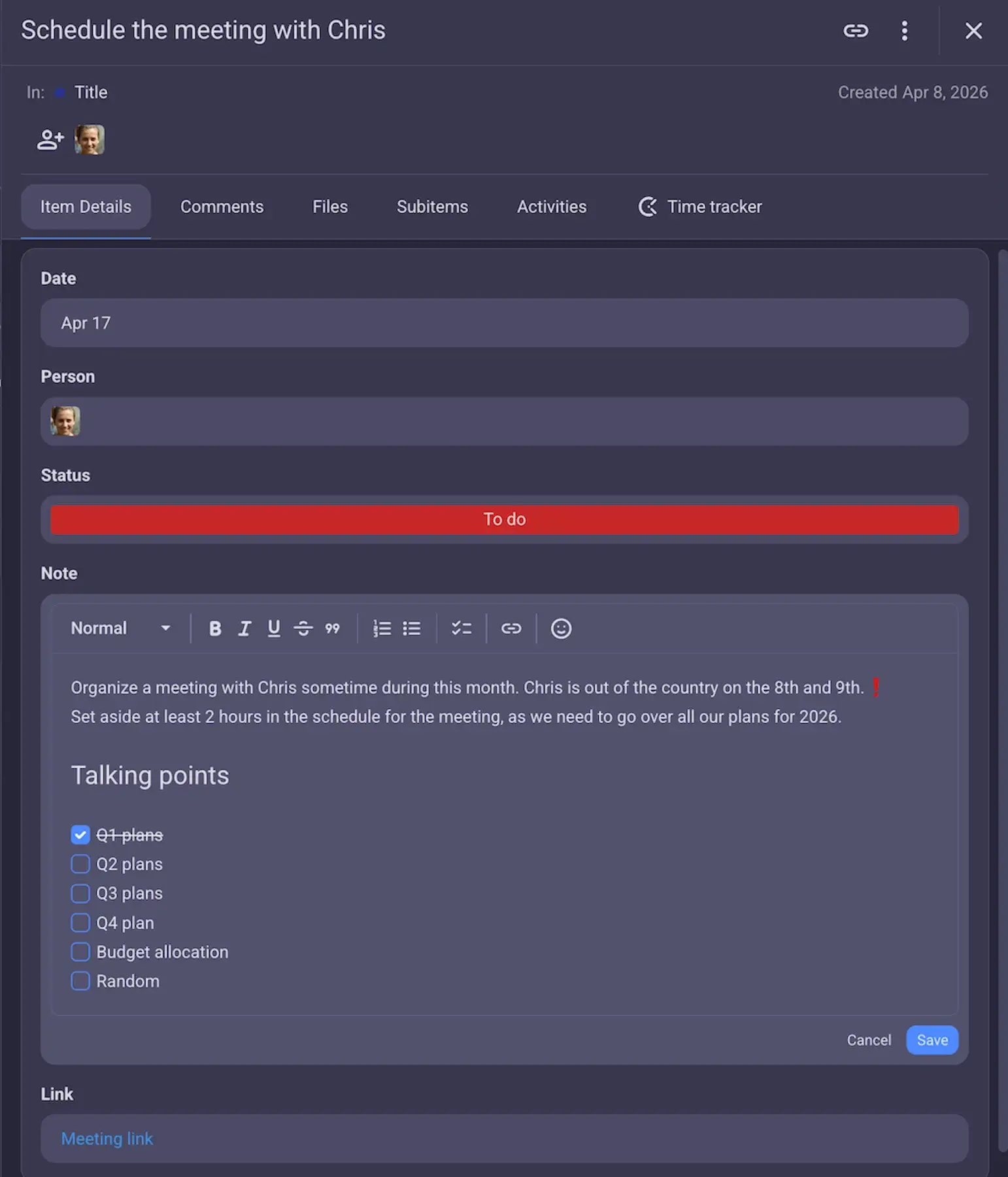Click the Time tracker clock icon
This screenshot has width=1008, height=1177.
point(647,207)
